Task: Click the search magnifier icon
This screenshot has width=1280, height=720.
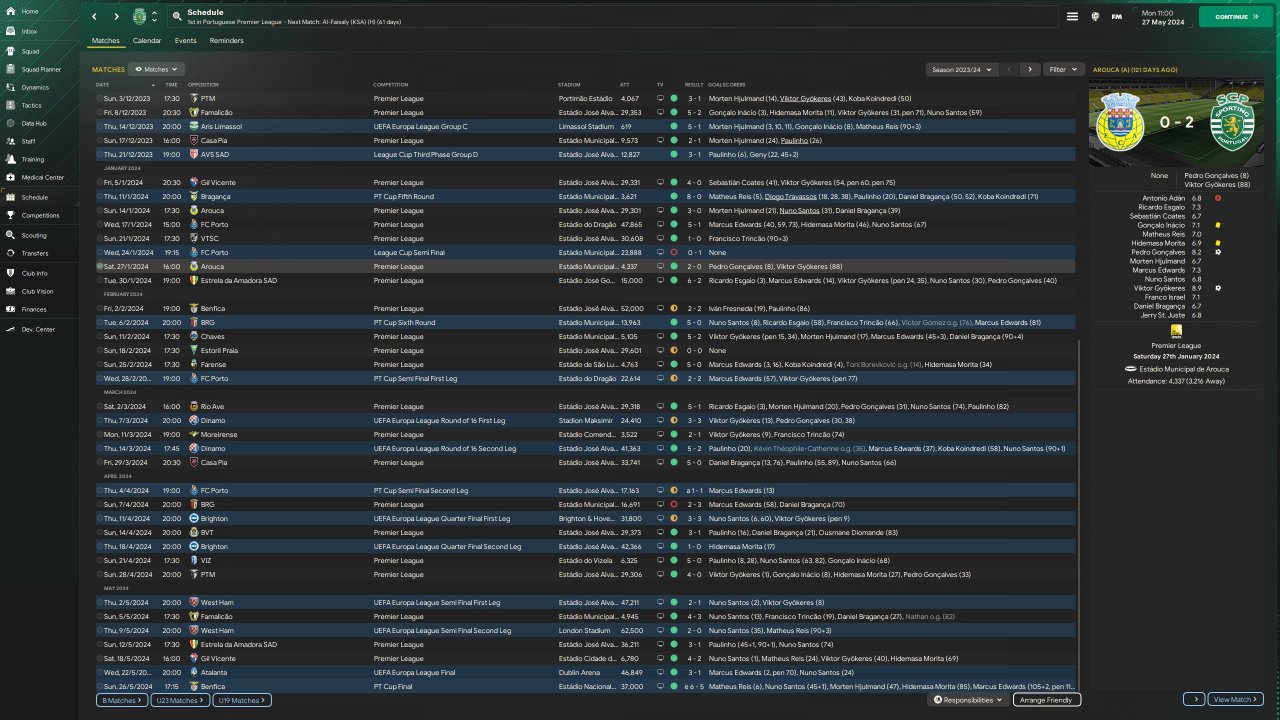Action: coord(177,17)
